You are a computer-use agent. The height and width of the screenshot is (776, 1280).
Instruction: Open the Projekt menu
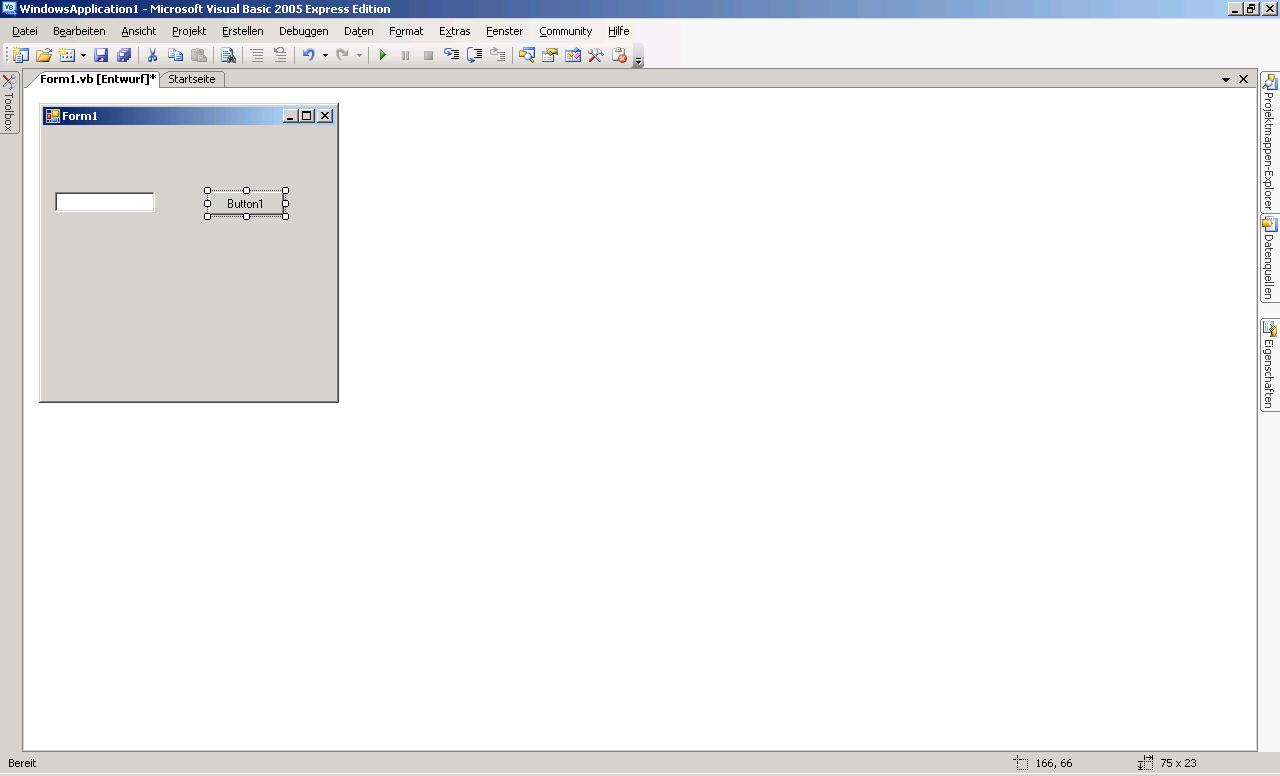(189, 31)
